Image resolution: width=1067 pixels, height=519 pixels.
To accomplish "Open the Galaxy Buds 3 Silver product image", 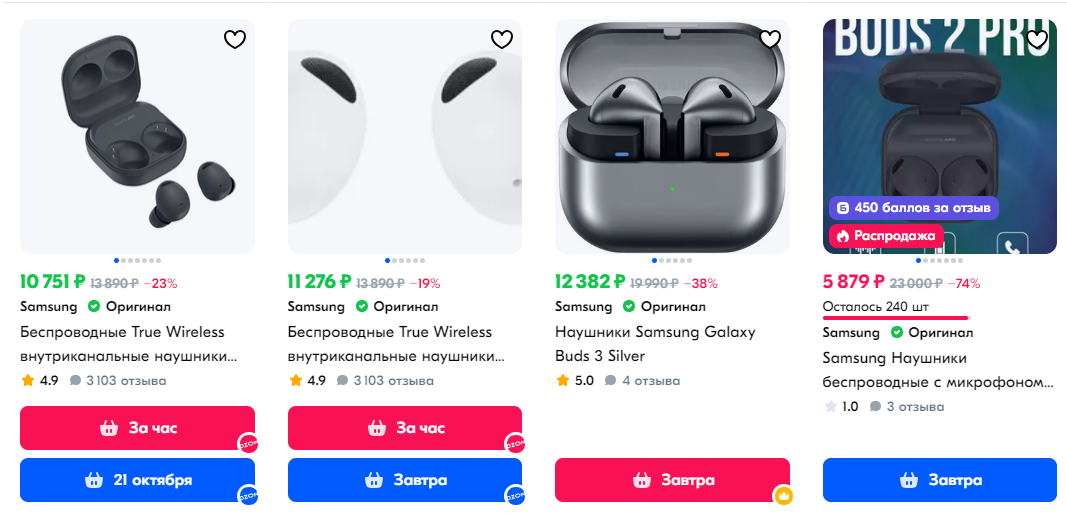I will (672, 136).
